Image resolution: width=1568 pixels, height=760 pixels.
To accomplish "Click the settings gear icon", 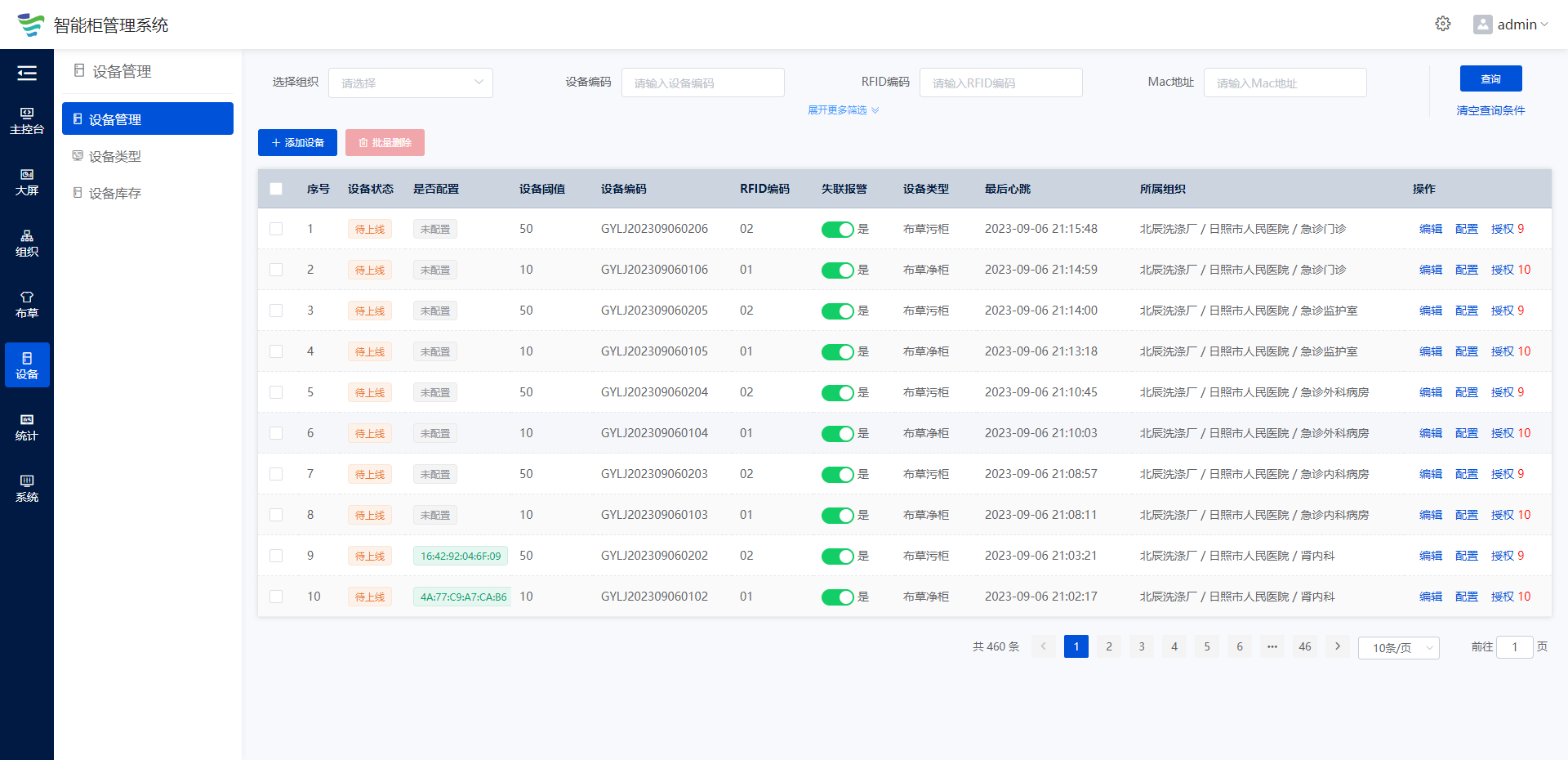I will [1443, 24].
